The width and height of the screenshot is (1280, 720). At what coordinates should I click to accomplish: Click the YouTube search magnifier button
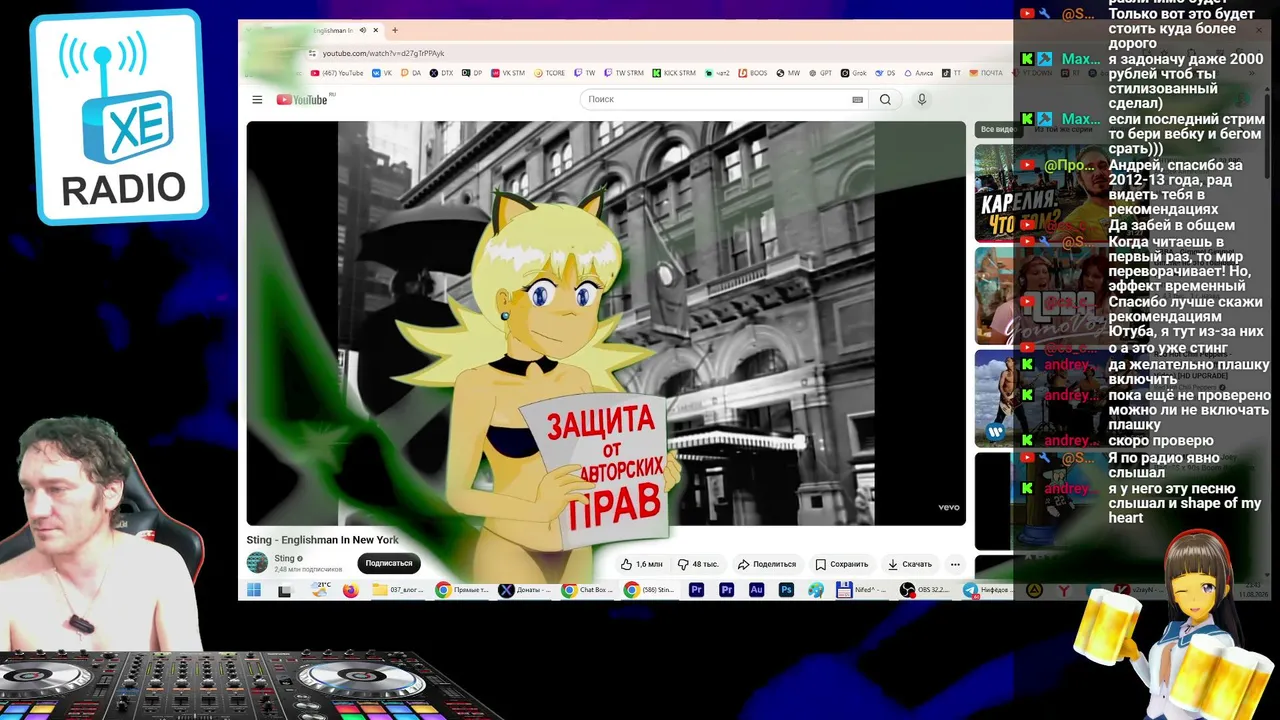(885, 100)
